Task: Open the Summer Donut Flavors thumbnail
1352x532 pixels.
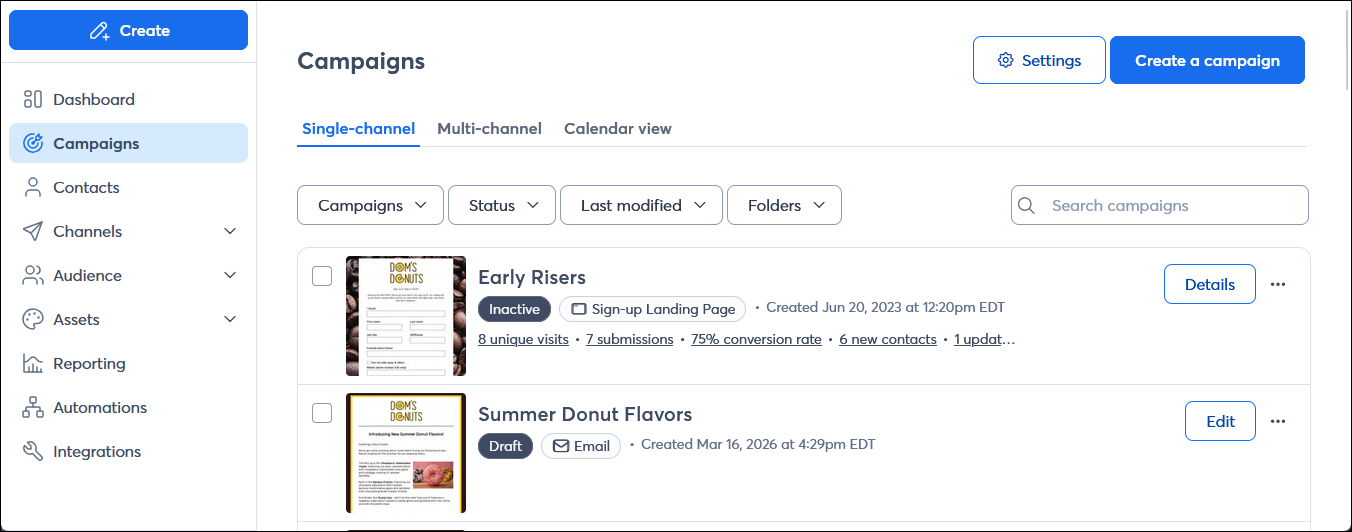Action: [406, 453]
